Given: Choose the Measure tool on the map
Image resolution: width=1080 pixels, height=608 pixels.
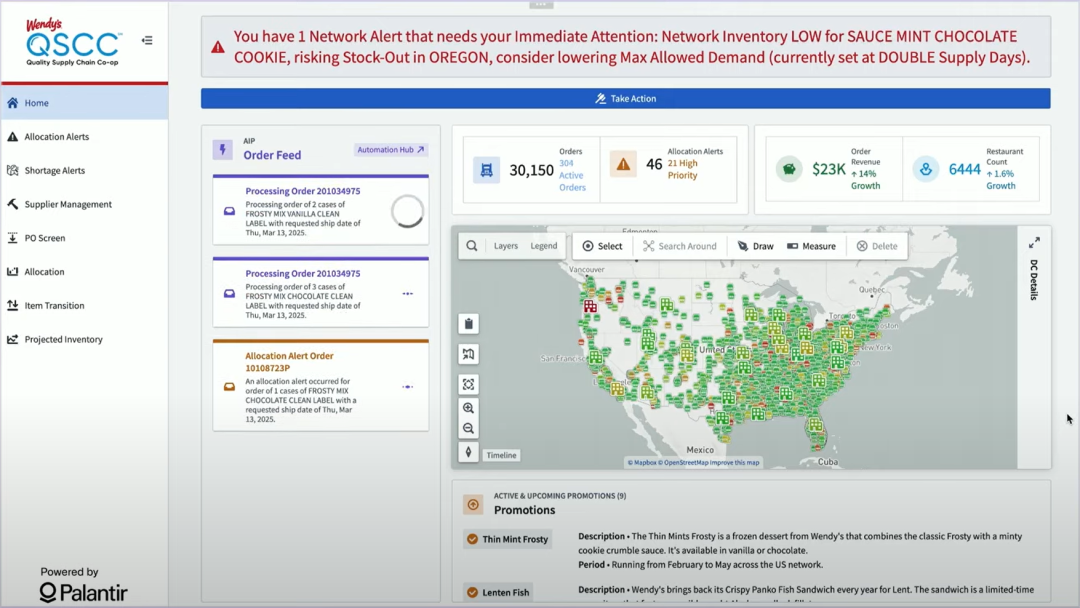Looking at the screenshot, I should 811,246.
